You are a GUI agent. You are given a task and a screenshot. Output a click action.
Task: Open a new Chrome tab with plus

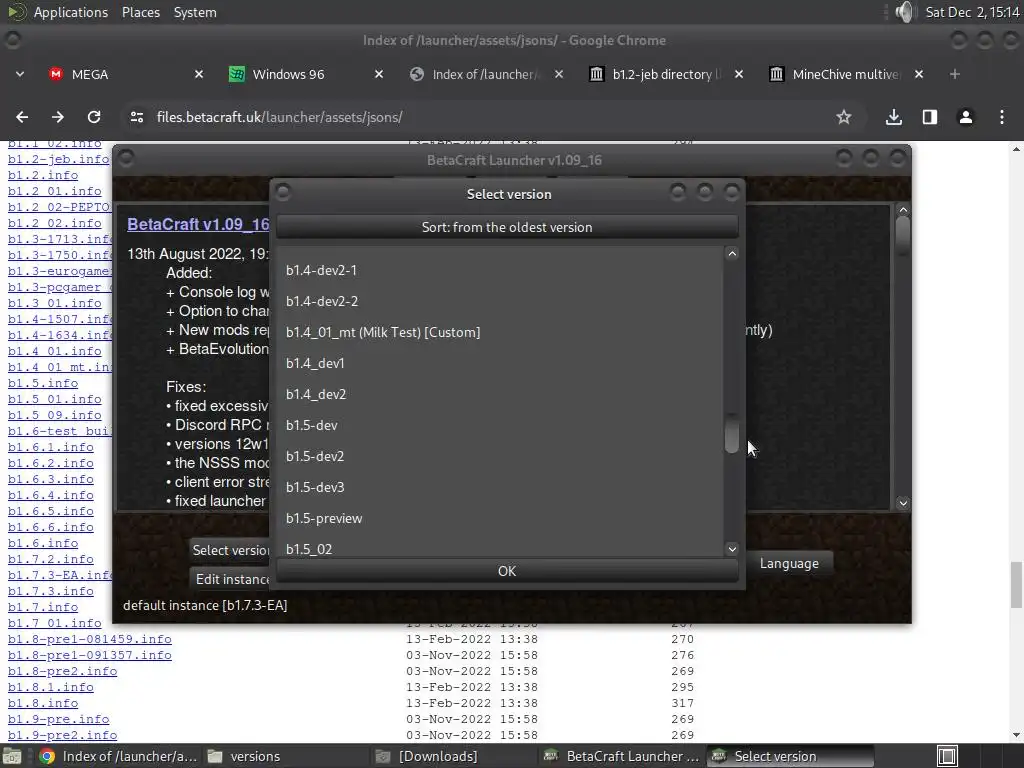[954, 74]
